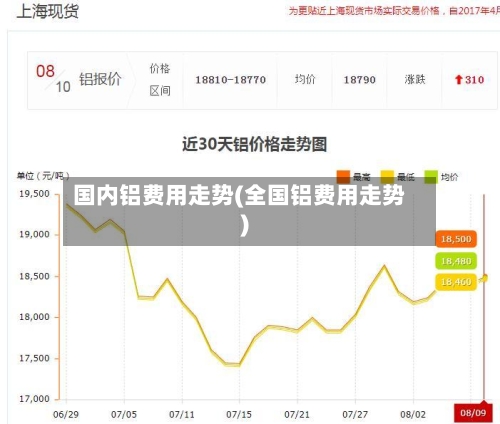This screenshot has height=424, width=500.
Task: Click the 07/27 x-axis label
Action: [x=355, y=415]
